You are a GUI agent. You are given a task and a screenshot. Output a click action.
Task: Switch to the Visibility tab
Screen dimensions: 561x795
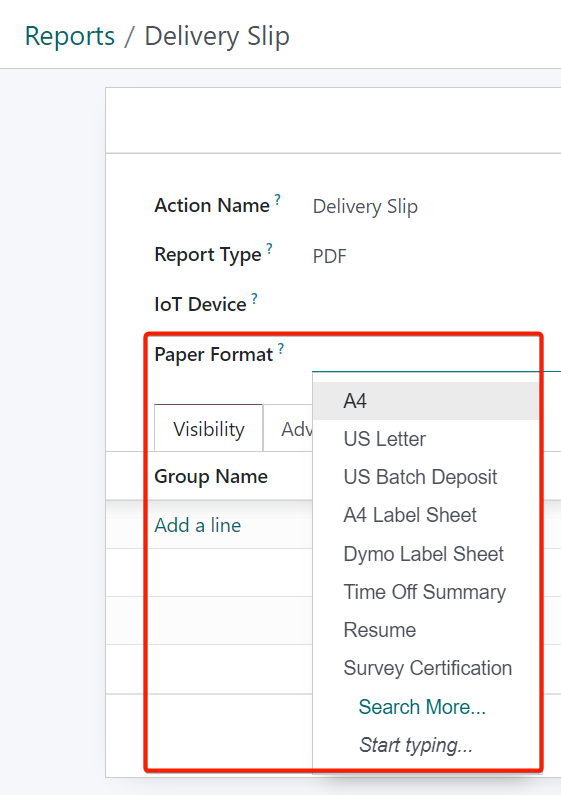point(208,428)
